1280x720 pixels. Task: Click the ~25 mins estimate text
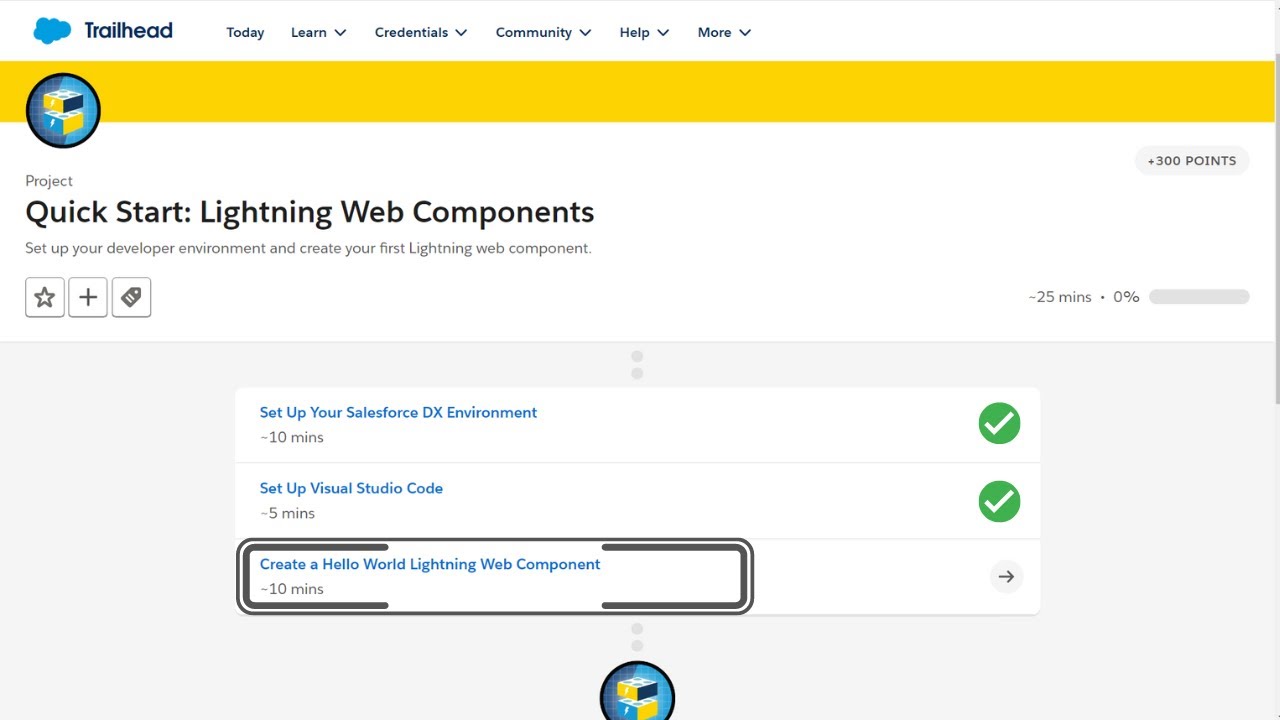(x=1060, y=297)
